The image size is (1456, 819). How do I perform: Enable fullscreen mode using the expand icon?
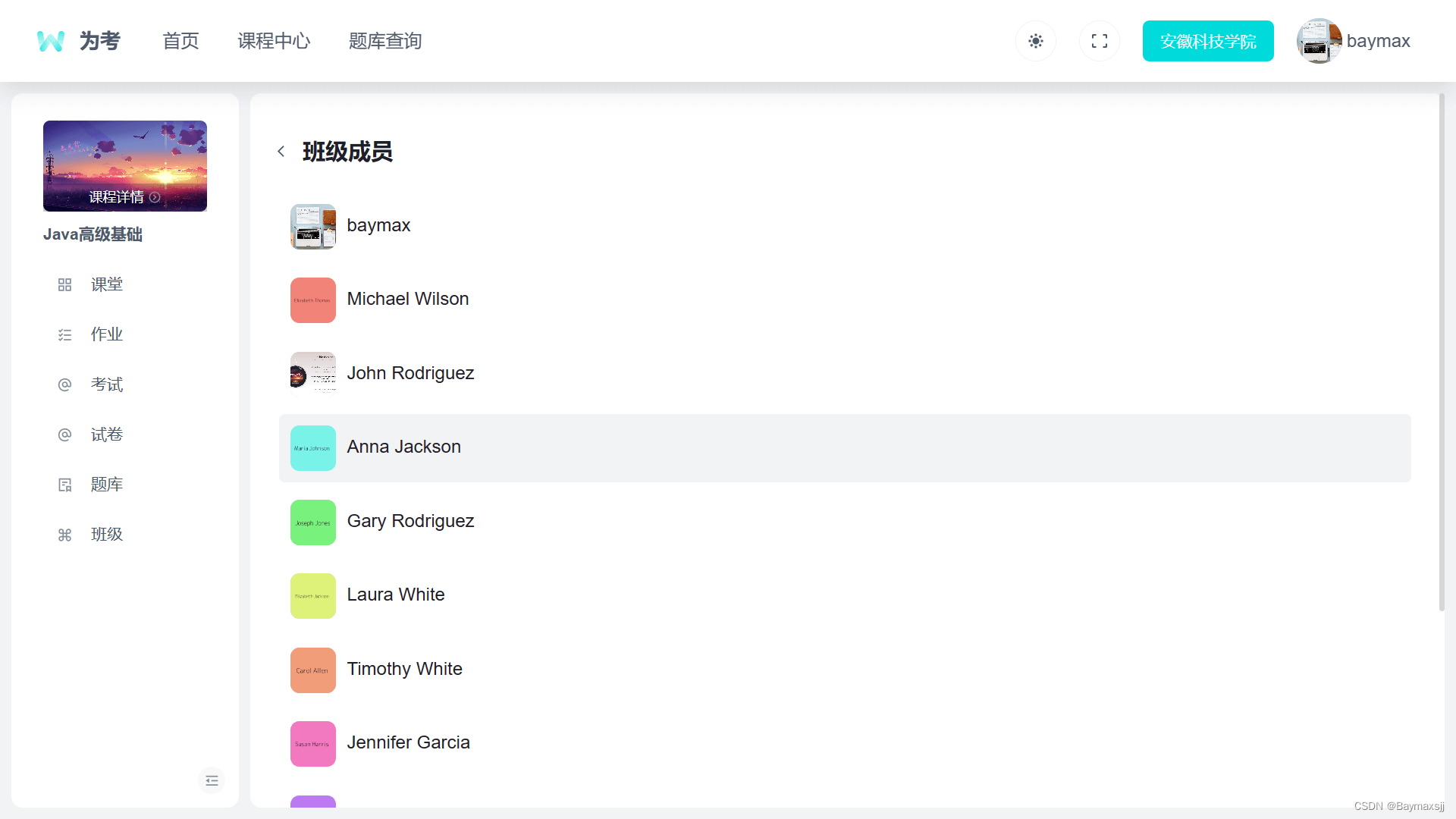[x=1099, y=40]
